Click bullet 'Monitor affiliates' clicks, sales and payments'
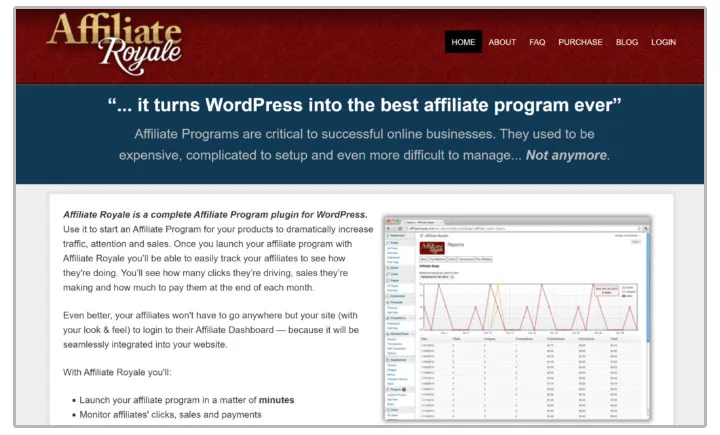 [x=170, y=415]
